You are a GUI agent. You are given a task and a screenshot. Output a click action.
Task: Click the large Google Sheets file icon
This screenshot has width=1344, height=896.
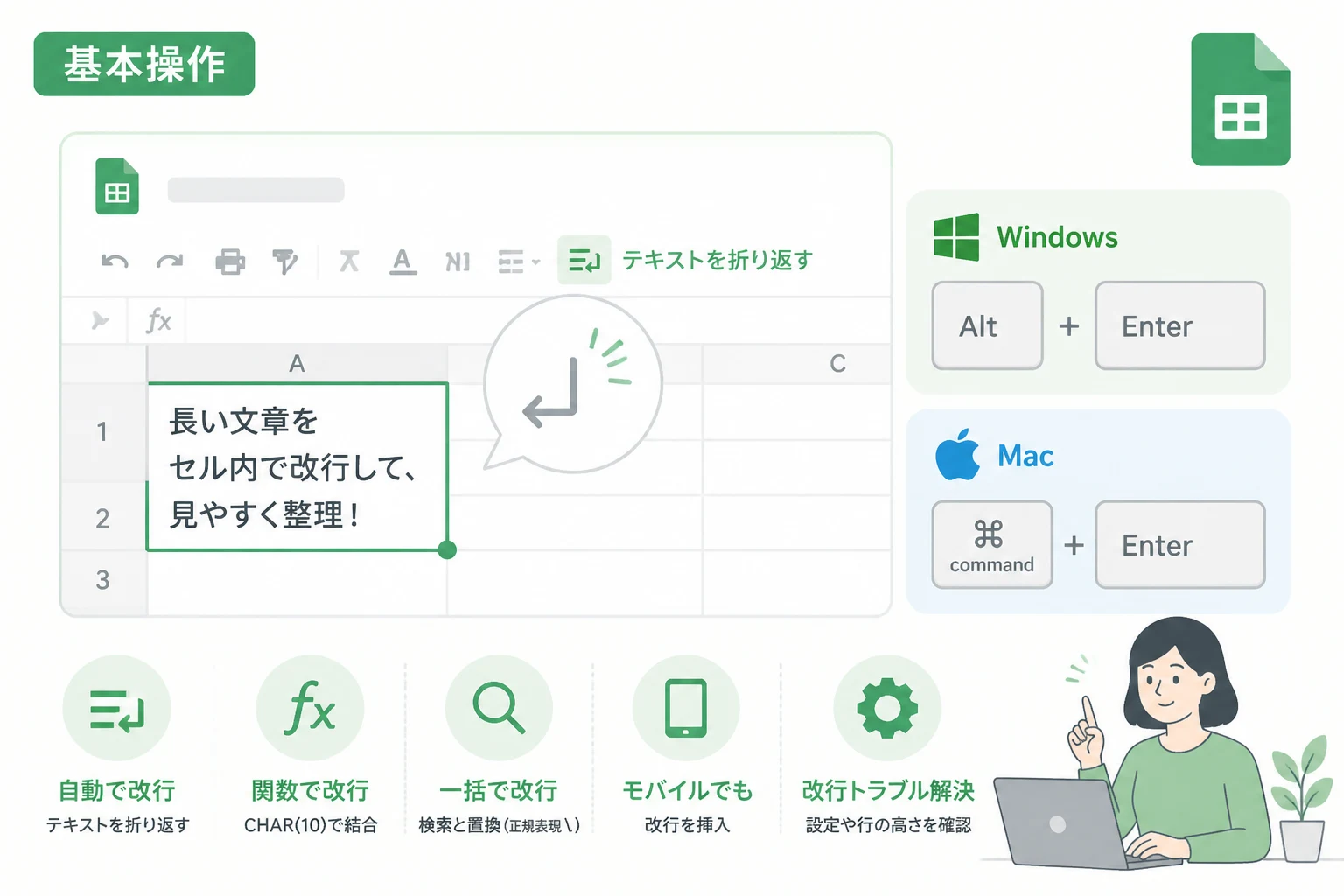click(1241, 99)
